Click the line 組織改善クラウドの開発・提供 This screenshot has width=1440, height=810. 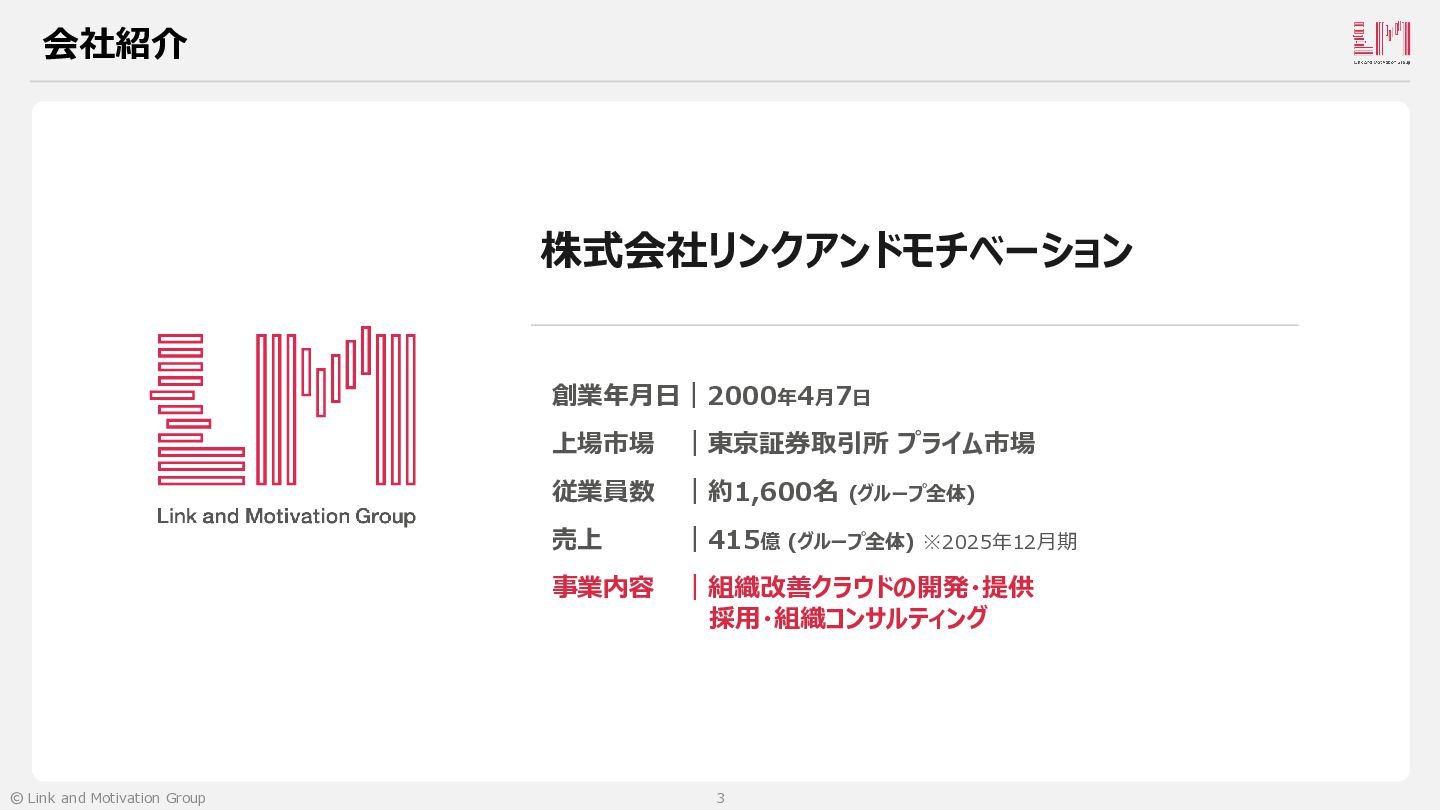[870, 587]
